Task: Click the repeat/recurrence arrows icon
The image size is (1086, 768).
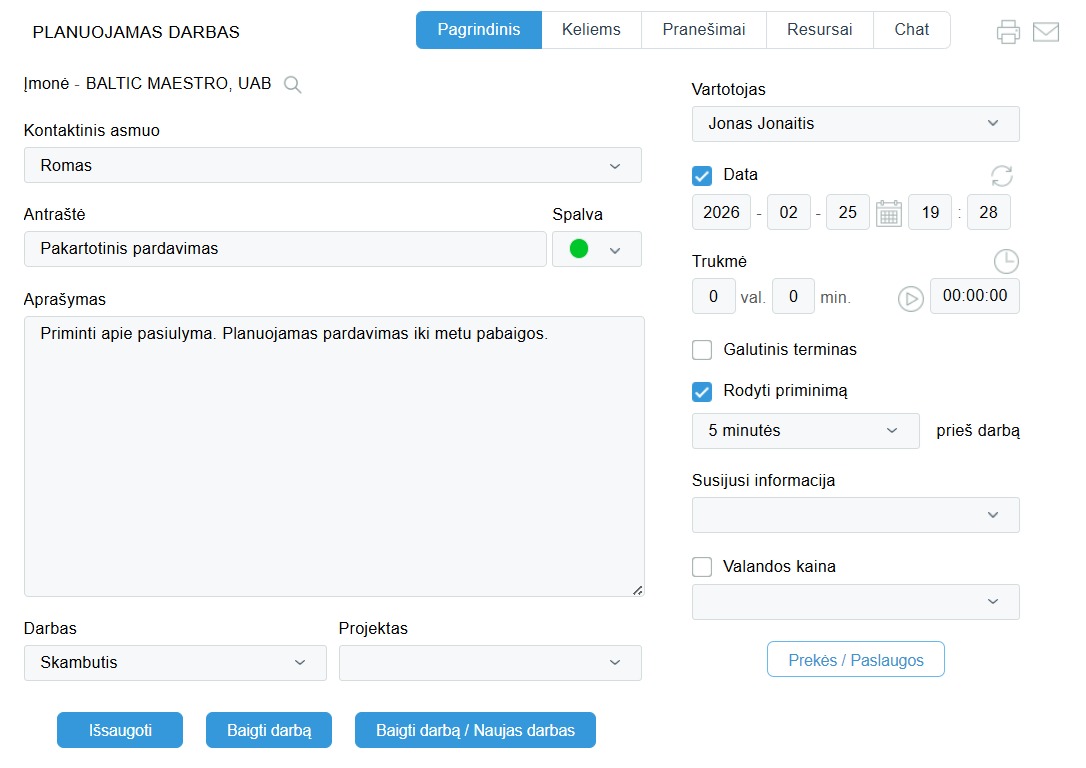Action: (1002, 176)
